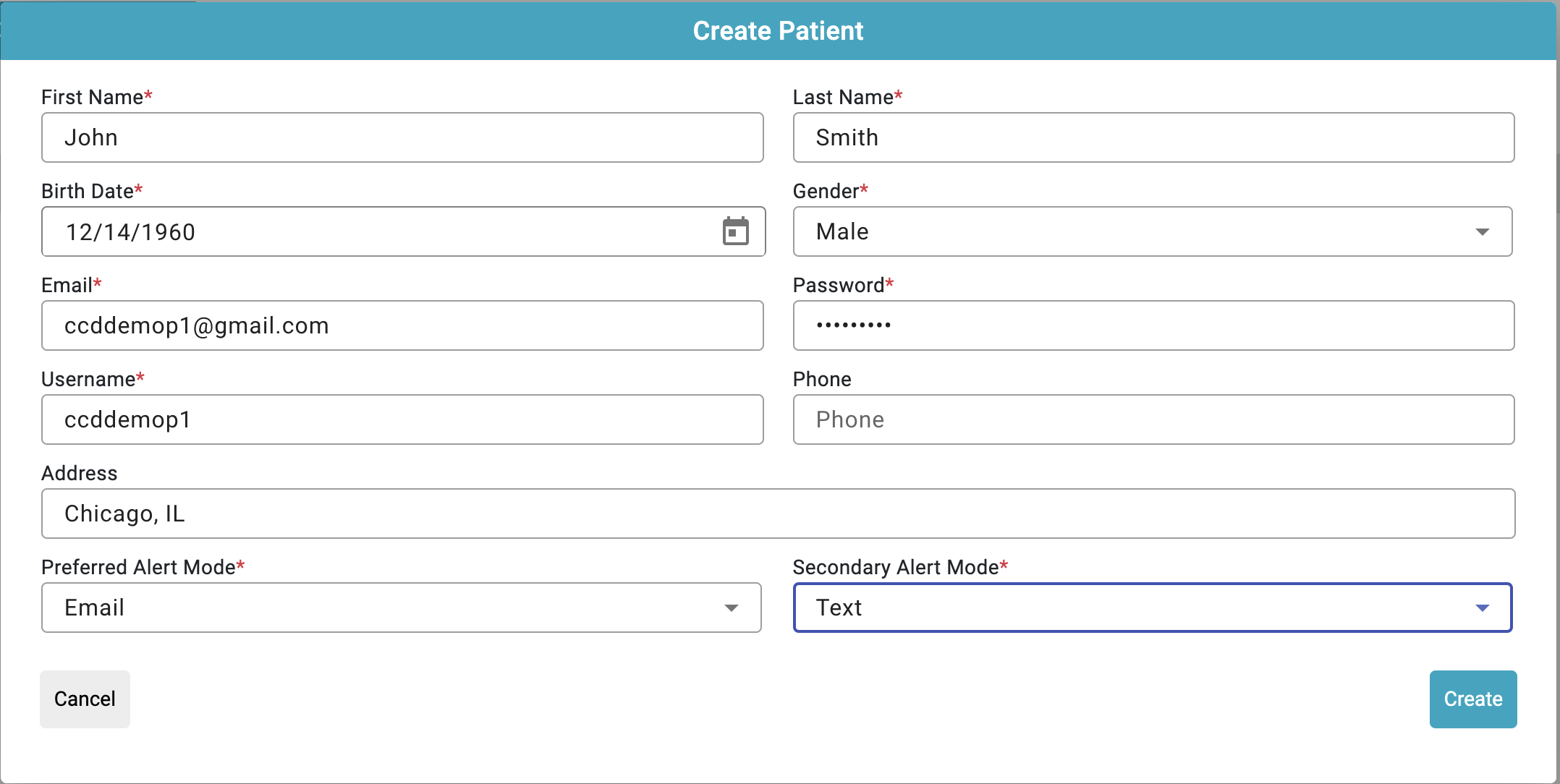Click the Create Patient title header

(x=778, y=30)
